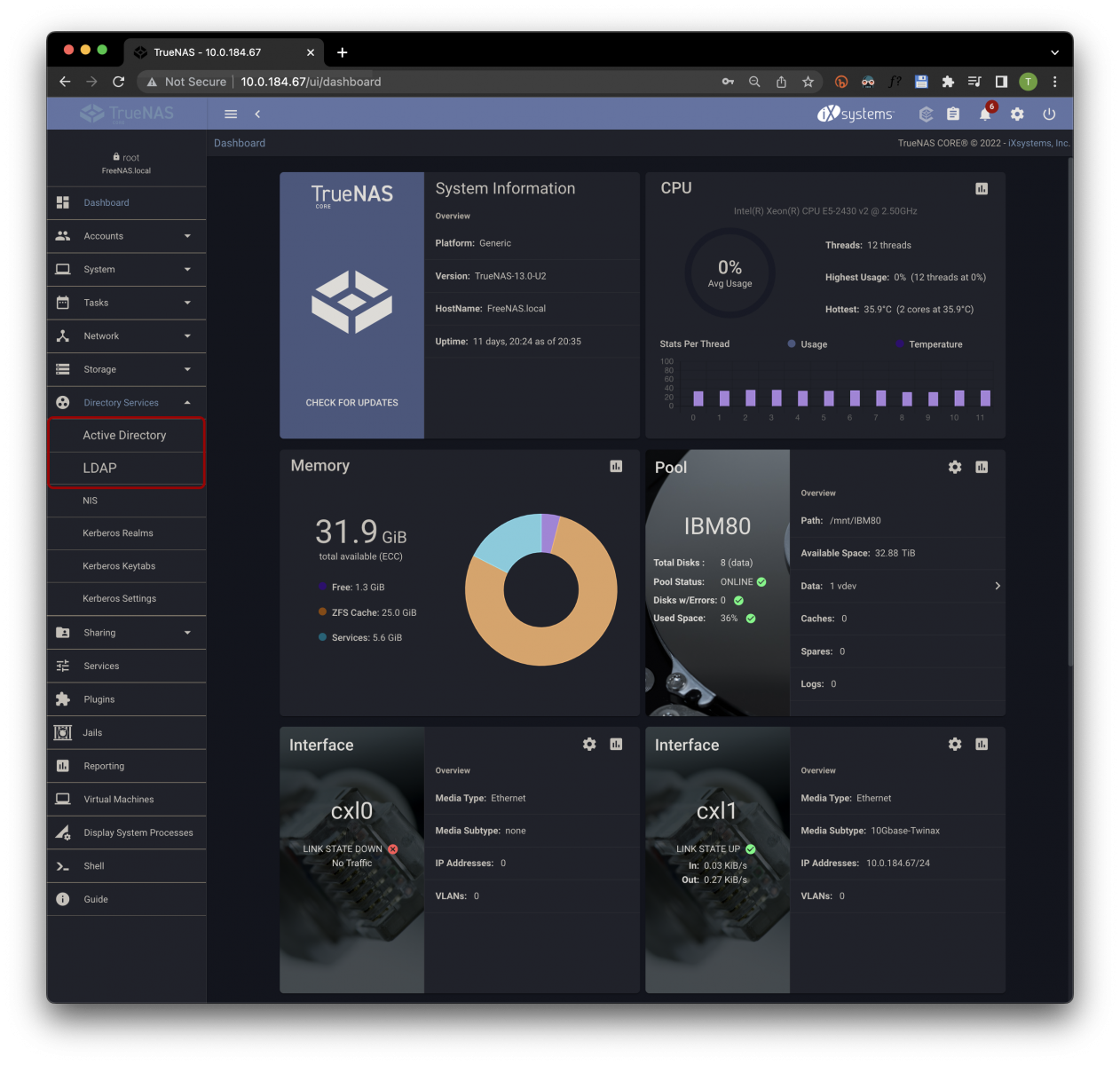Viewport: 1120px width, 1065px height.
Task: Open the settings gear in the top bar
Action: pyautogui.click(x=1017, y=114)
